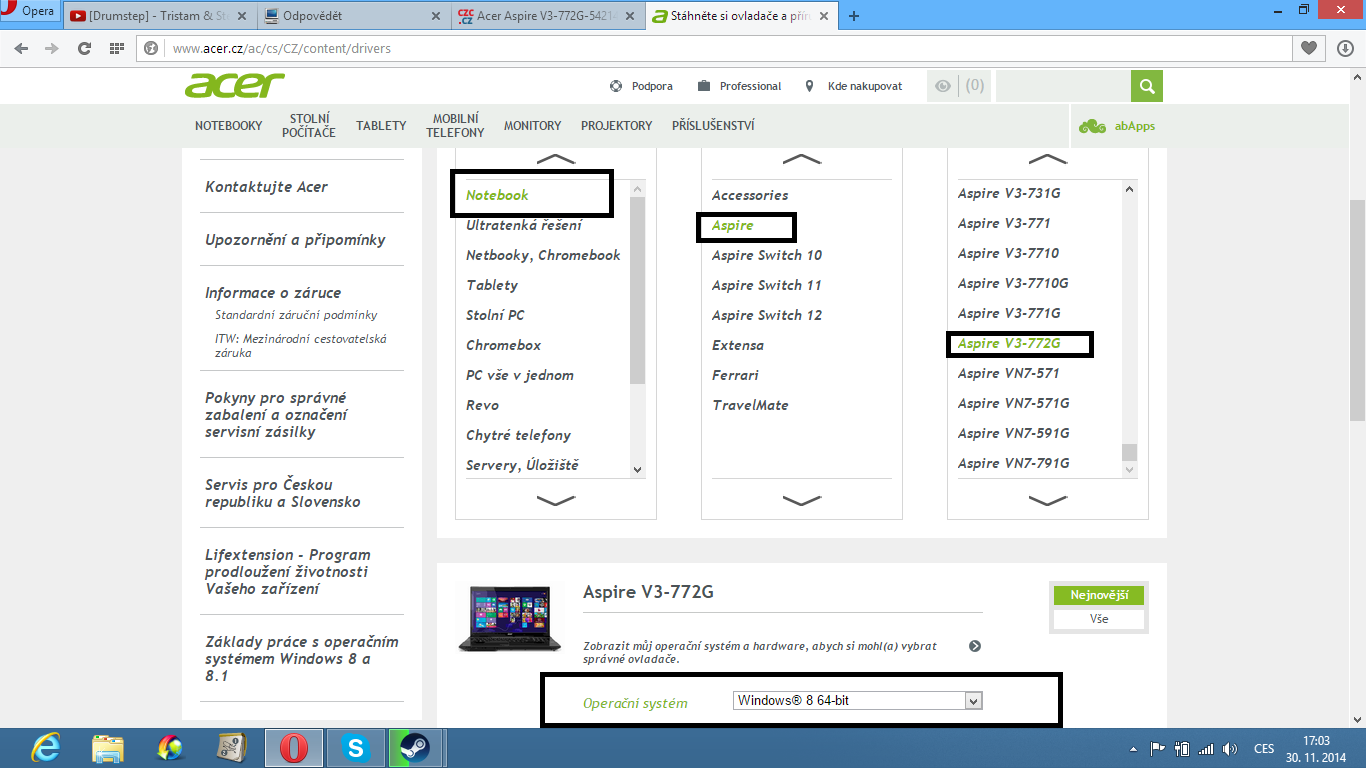
Task: Click model list scrollbar down arrow
Action: pyautogui.click(x=1129, y=469)
